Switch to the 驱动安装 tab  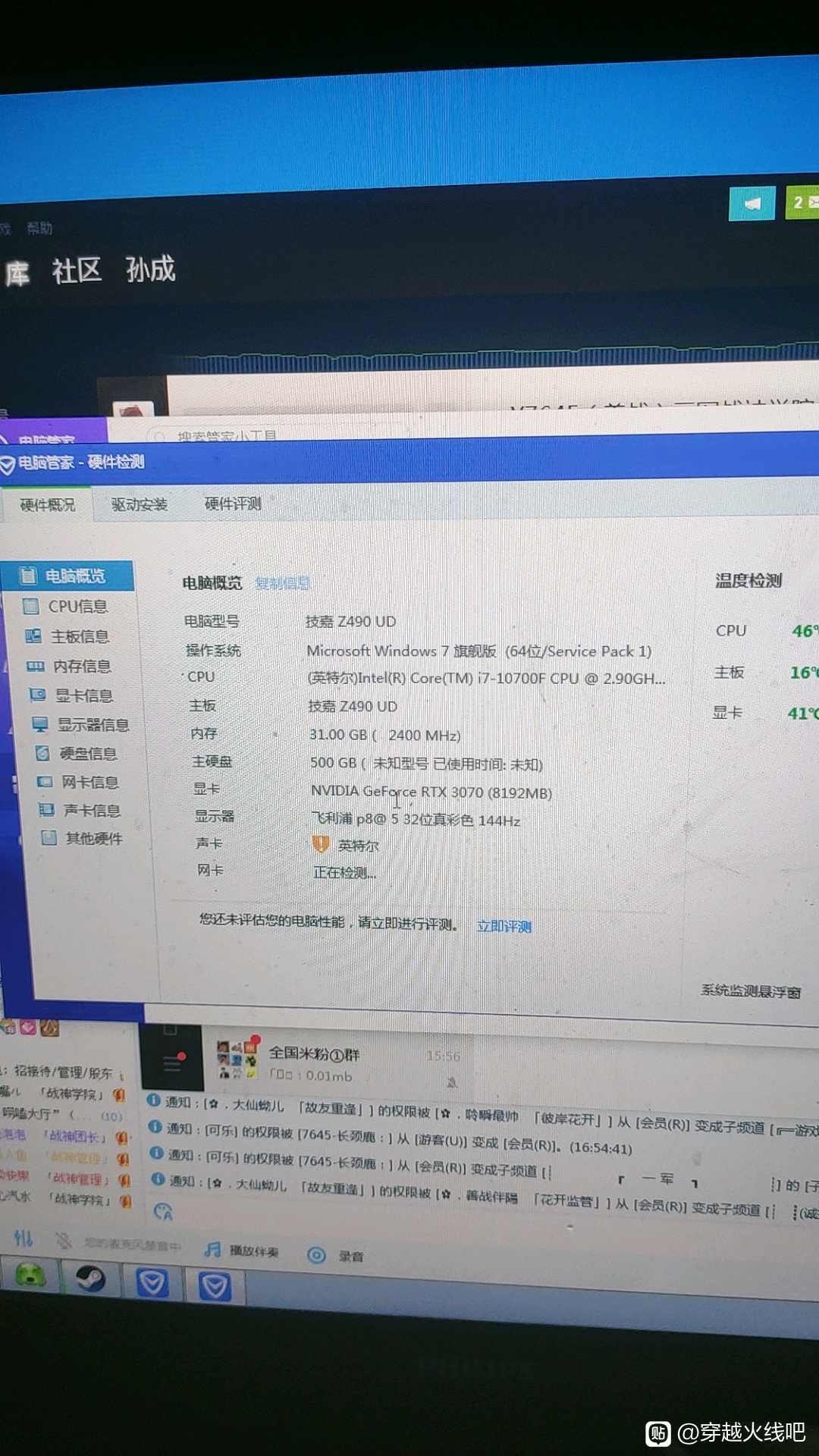point(140,504)
